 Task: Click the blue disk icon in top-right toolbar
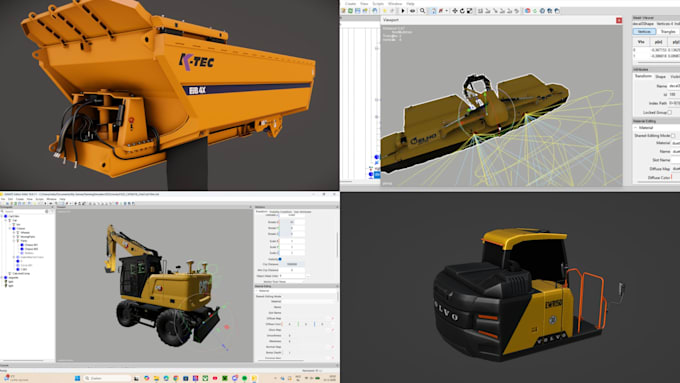click(357, 10)
